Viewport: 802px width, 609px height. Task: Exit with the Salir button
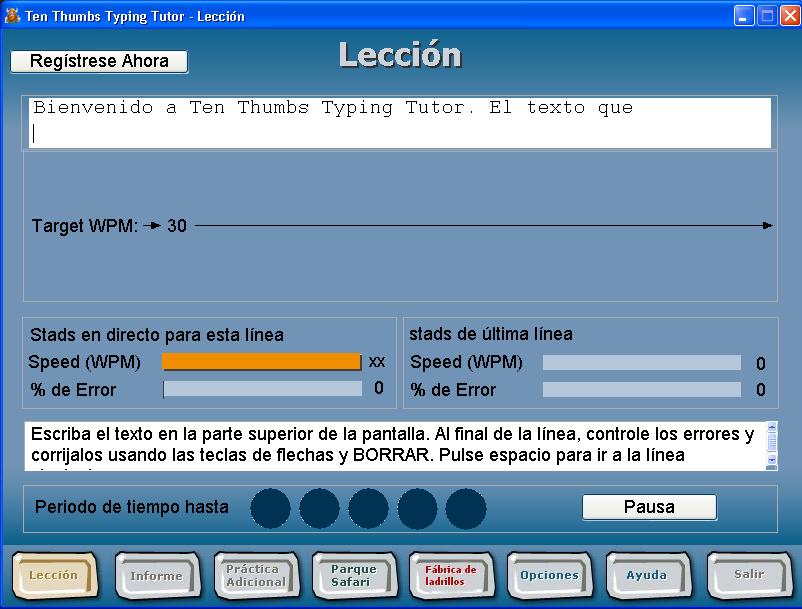pyautogui.click(x=749, y=575)
